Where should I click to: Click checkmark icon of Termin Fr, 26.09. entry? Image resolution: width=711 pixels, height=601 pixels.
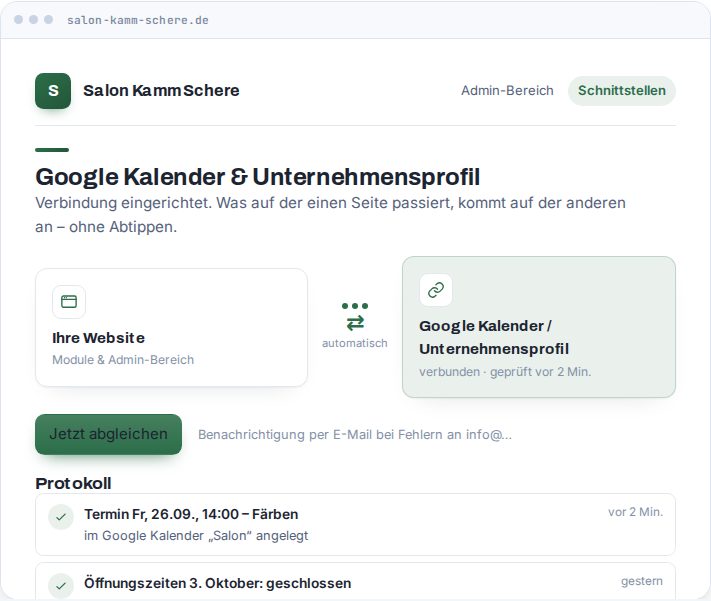pos(61,517)
